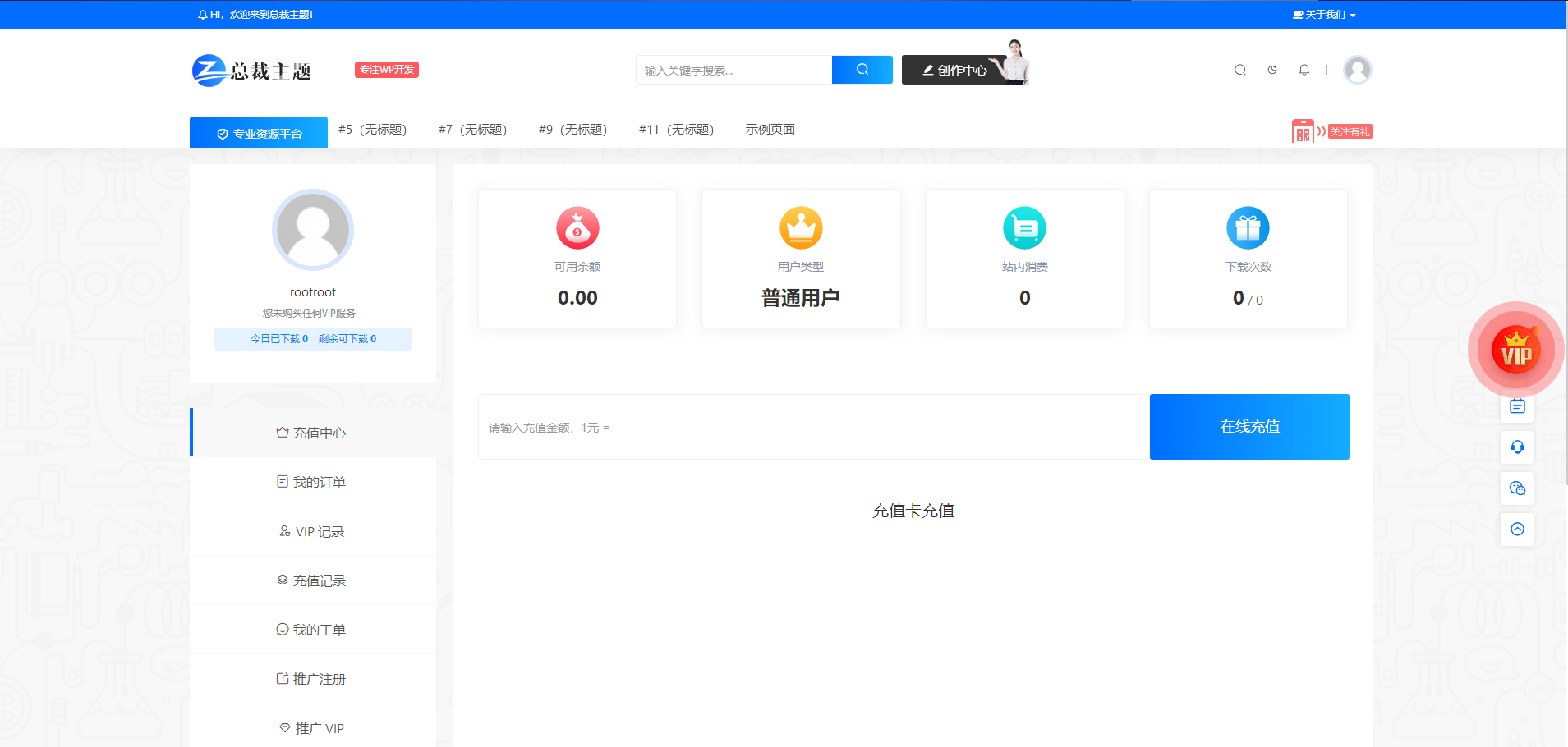
Task: Open the notification bell
Action: click(x=1304, y=70)
